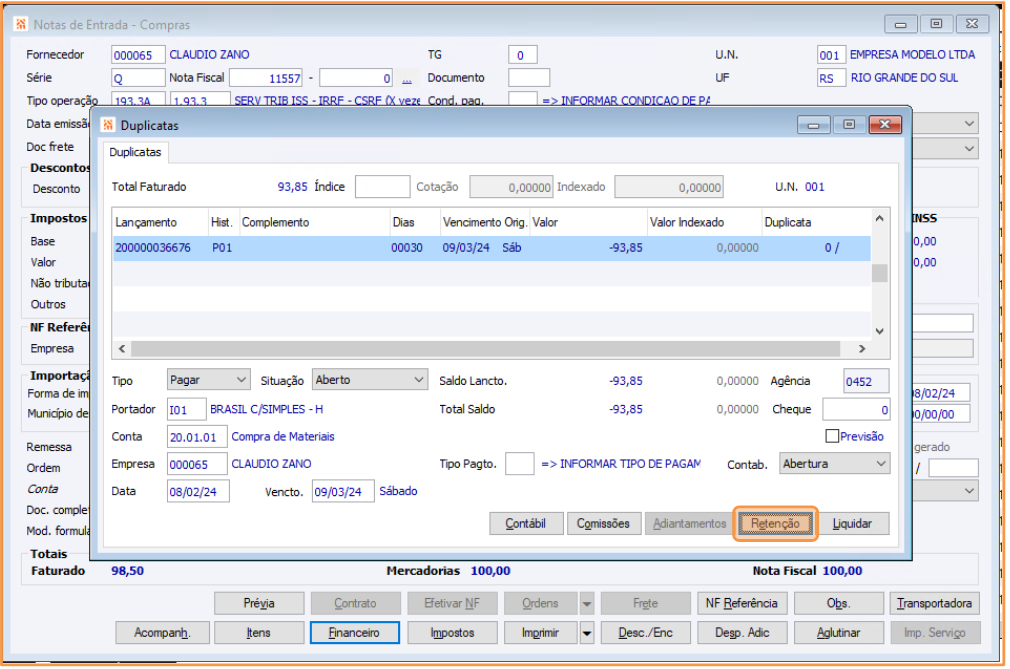
Task: Open the Contábil entries
Action: tap(525, 523)
